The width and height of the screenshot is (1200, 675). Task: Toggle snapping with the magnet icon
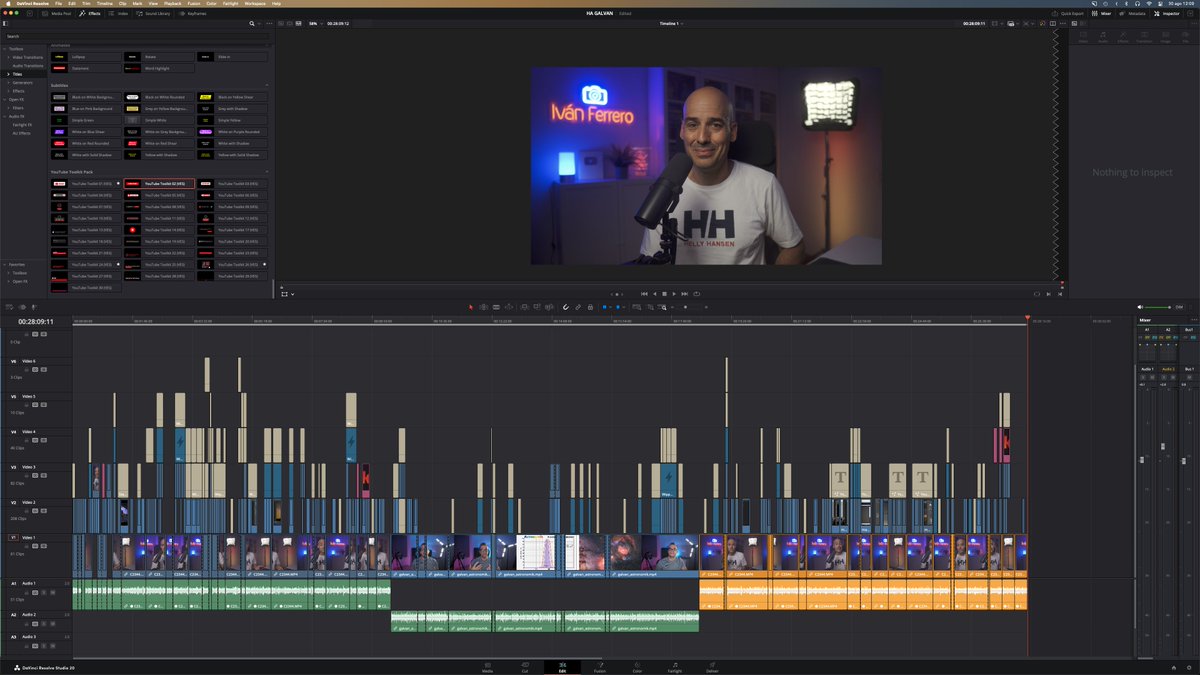[x=566, y=307]
